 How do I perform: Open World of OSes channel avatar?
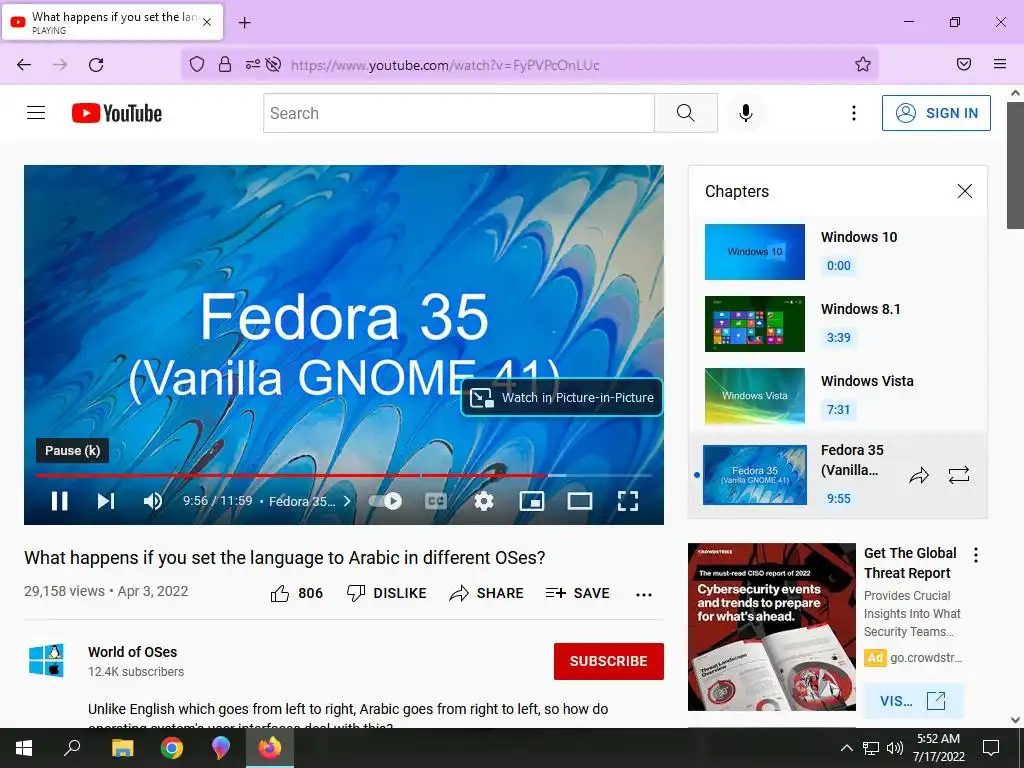click(46, 660)
